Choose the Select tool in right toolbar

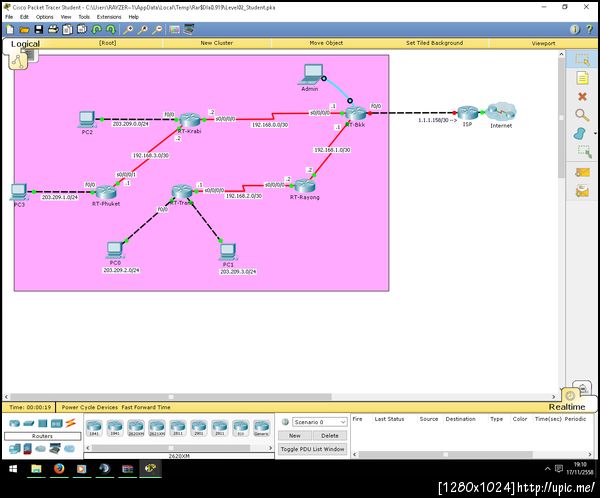[582, 60]
